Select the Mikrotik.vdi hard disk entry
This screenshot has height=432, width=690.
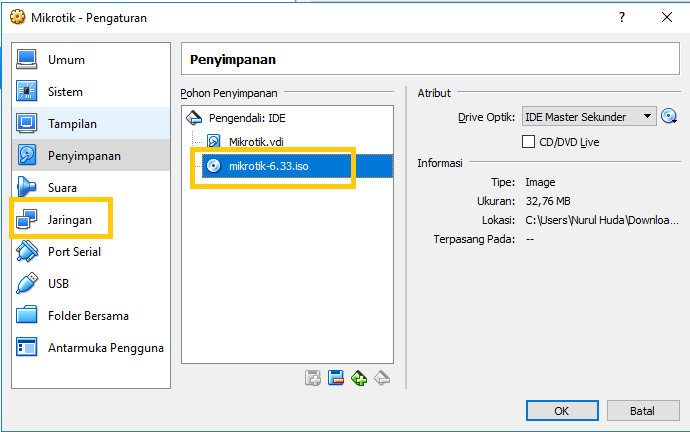tap(256, 142)
